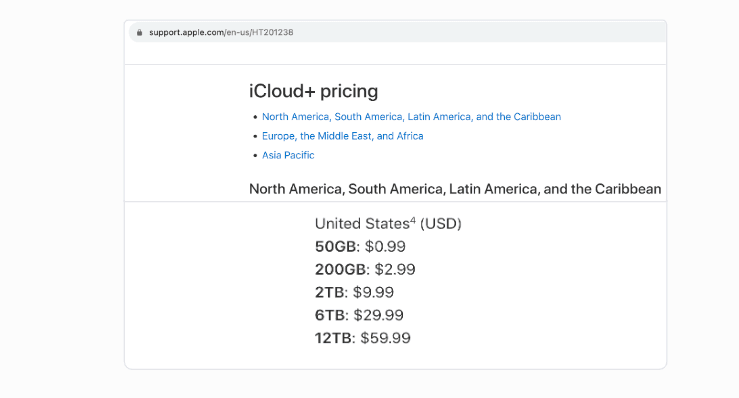Open North America, South America link
The image size is (739, 398).
[x=411, y=116]
